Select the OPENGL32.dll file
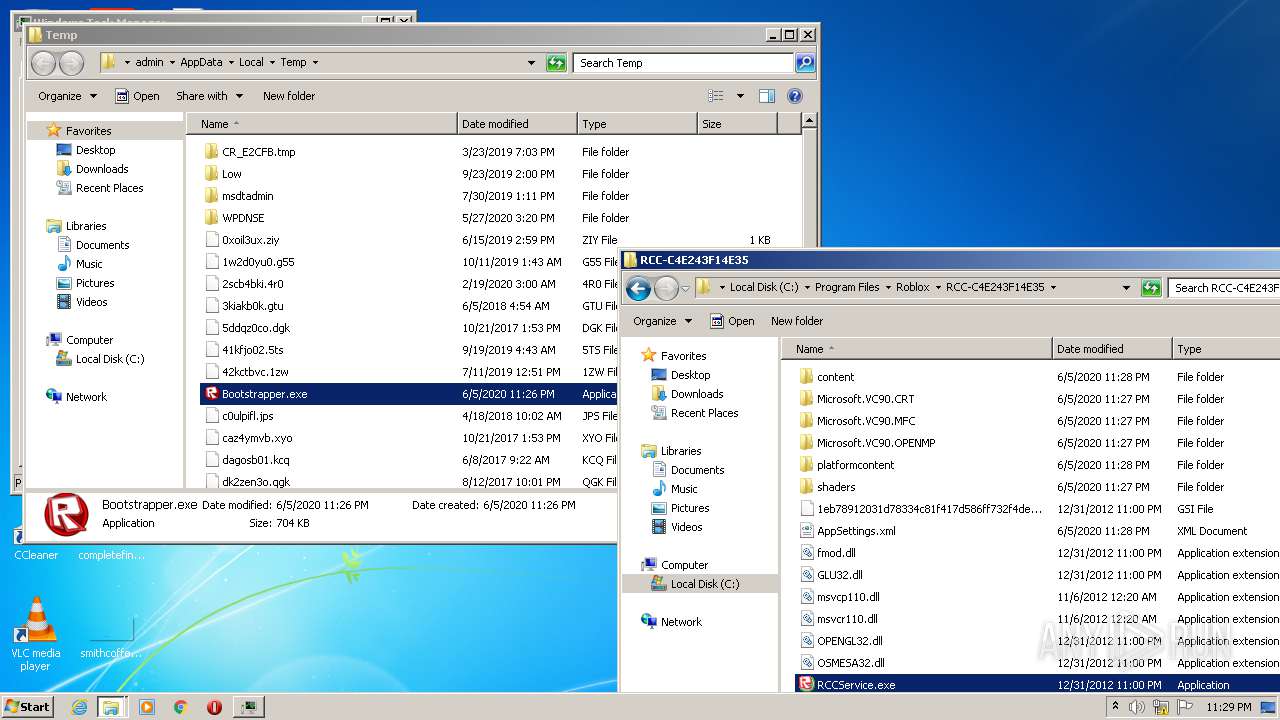The width and height of the screenshot is (1280, 720). pyautogui.click(x=849, y=641)
